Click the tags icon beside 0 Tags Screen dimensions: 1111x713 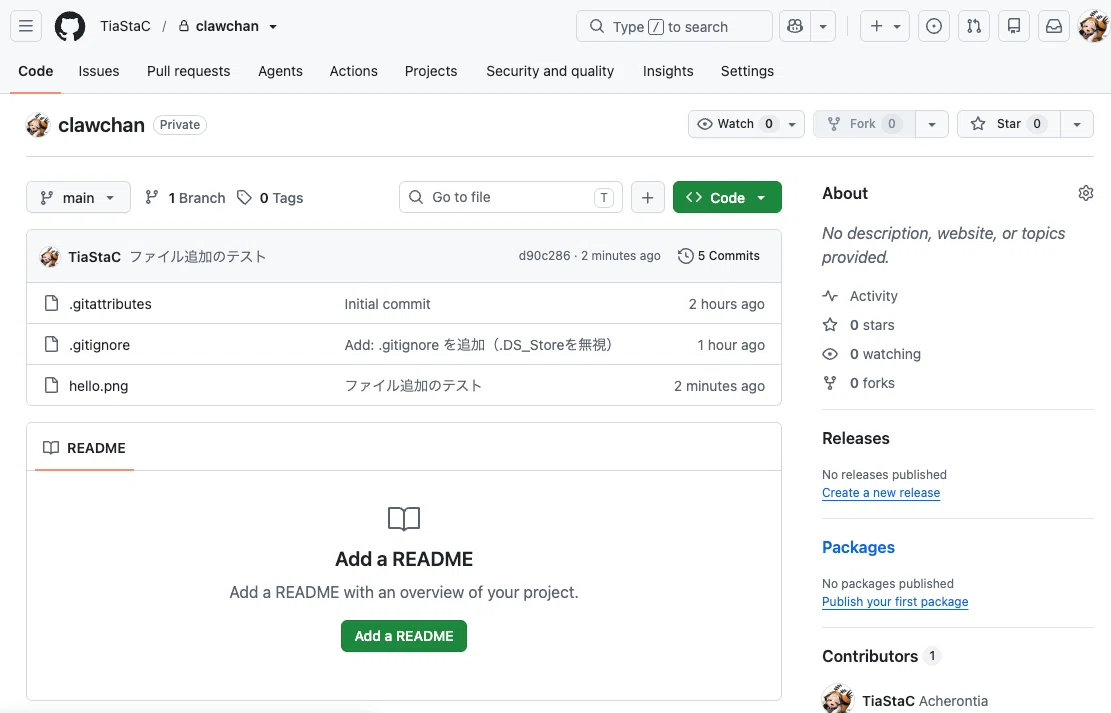click(244, 198)
